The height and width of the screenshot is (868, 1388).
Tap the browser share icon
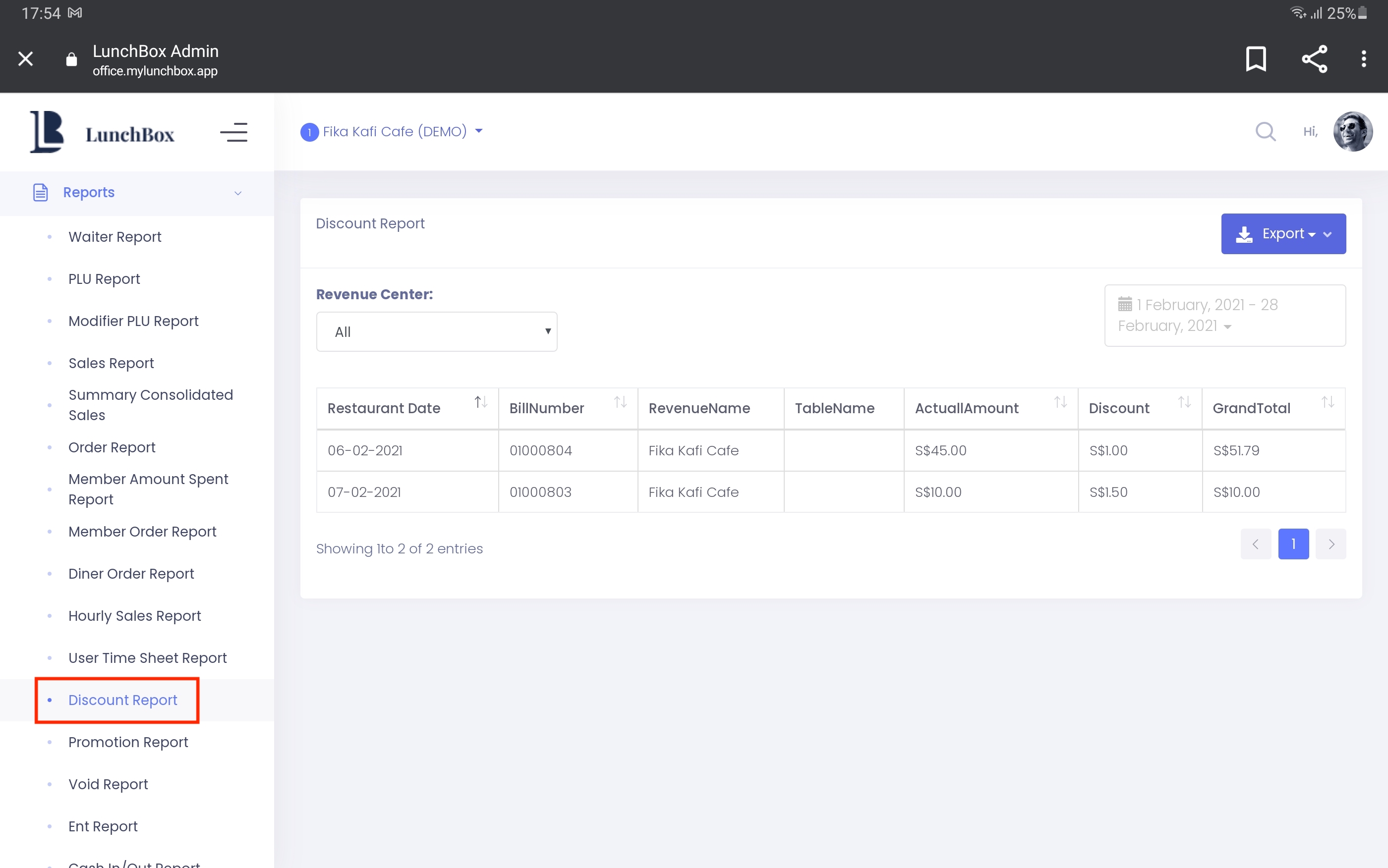[1315, 58]
